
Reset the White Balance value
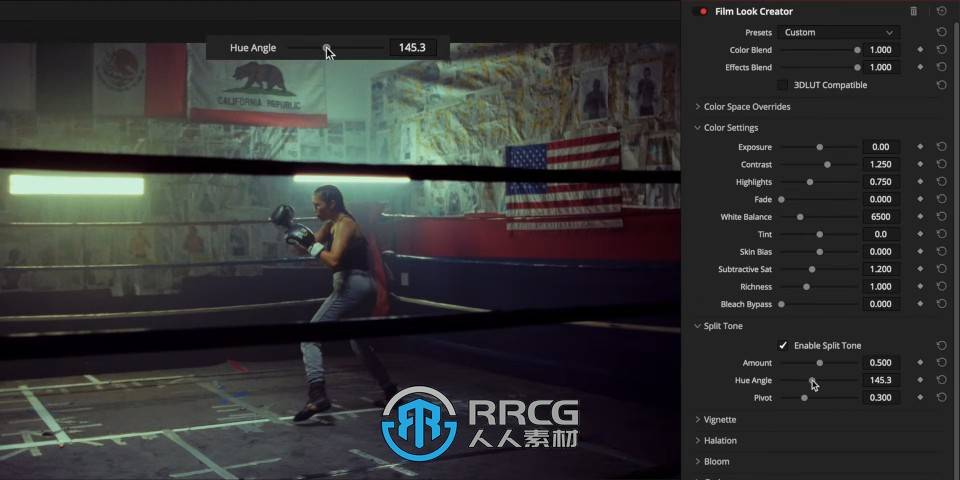click(941, 217)
